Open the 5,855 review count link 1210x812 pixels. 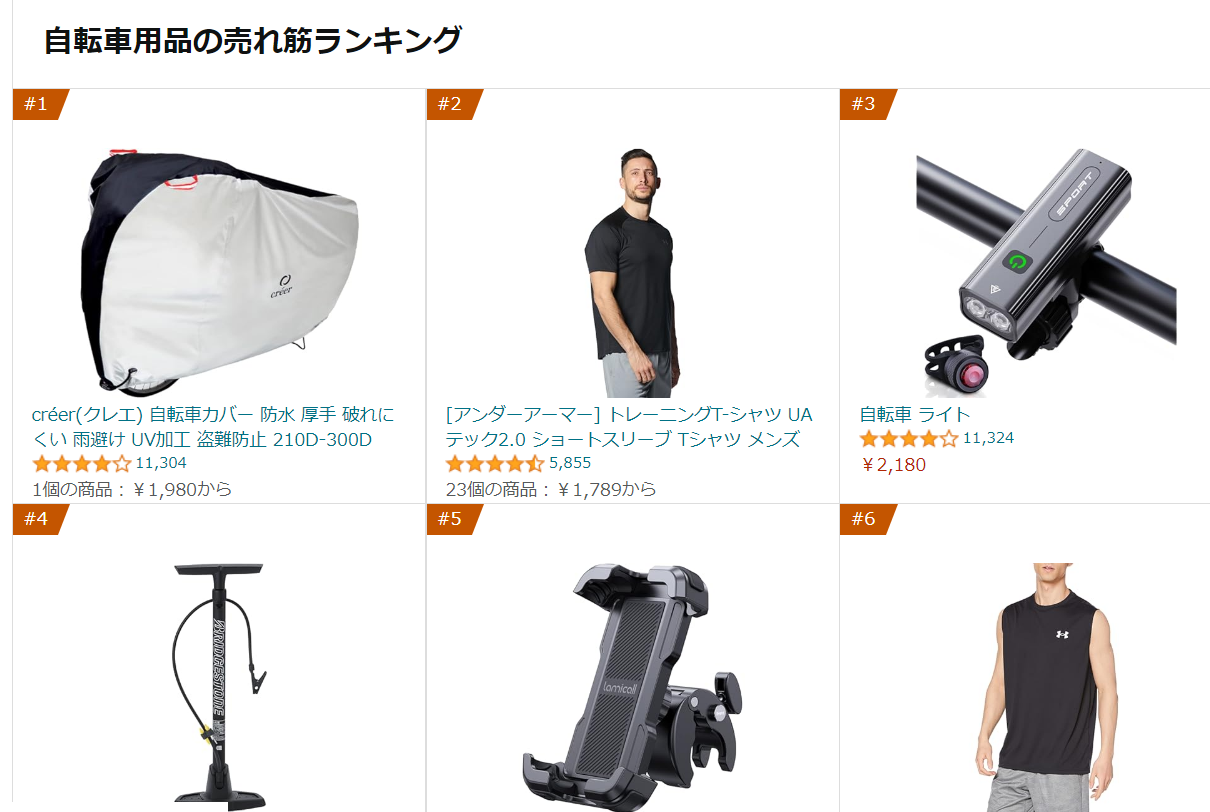coord(570,463)
